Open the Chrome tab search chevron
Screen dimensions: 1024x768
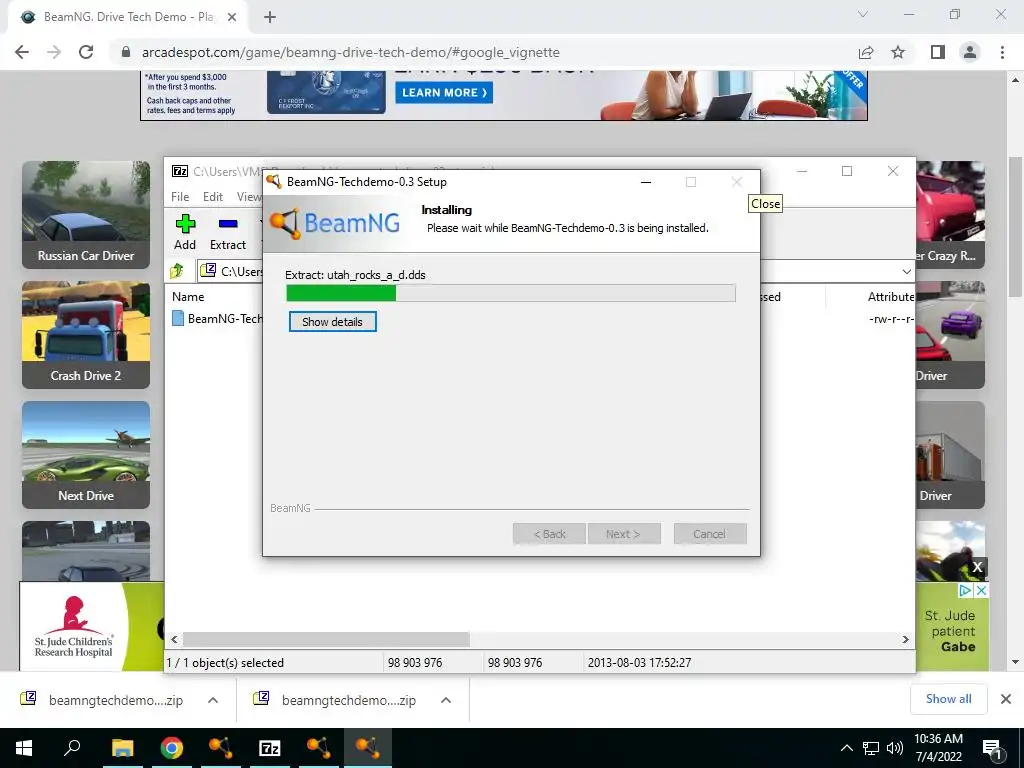coord(863,14)
